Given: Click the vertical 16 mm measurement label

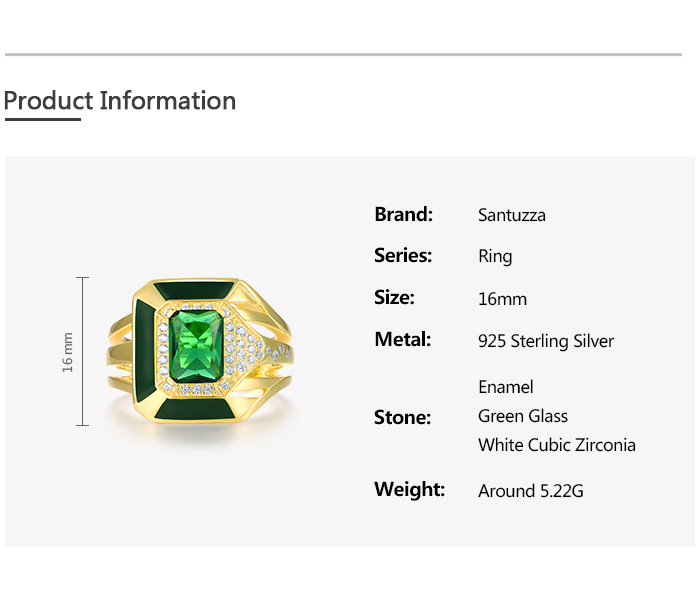Looking at the screenshot, I should point(68,352).
